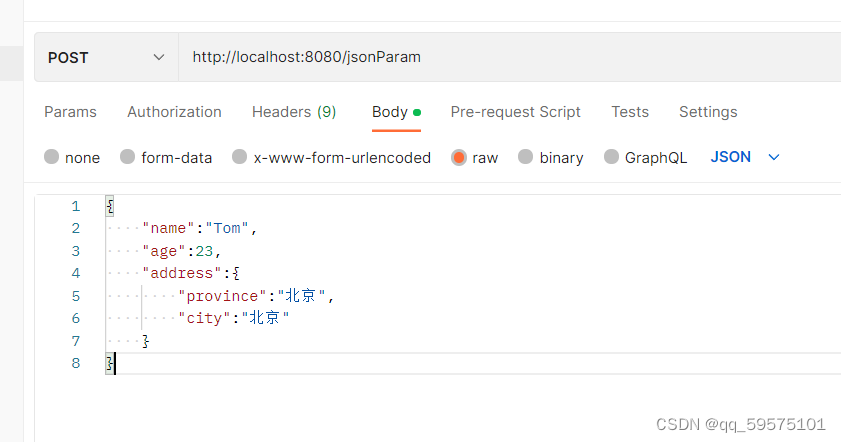Open the Pre-request Script tab

515,112
